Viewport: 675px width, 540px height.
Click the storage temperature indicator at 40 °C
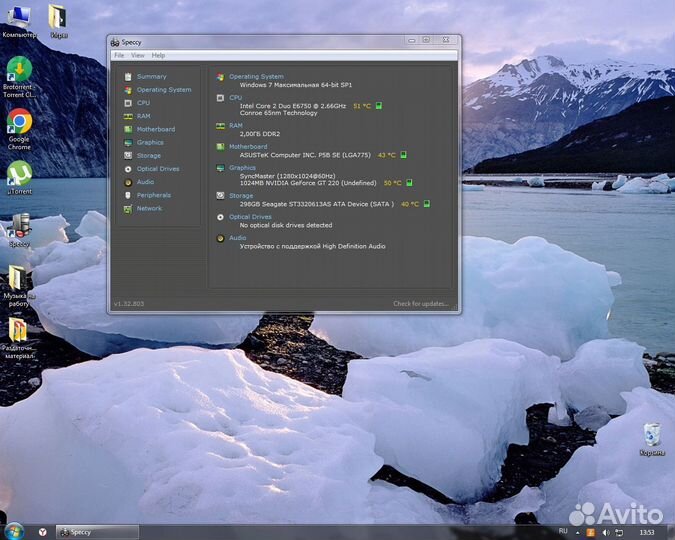(x=426, y=204)
